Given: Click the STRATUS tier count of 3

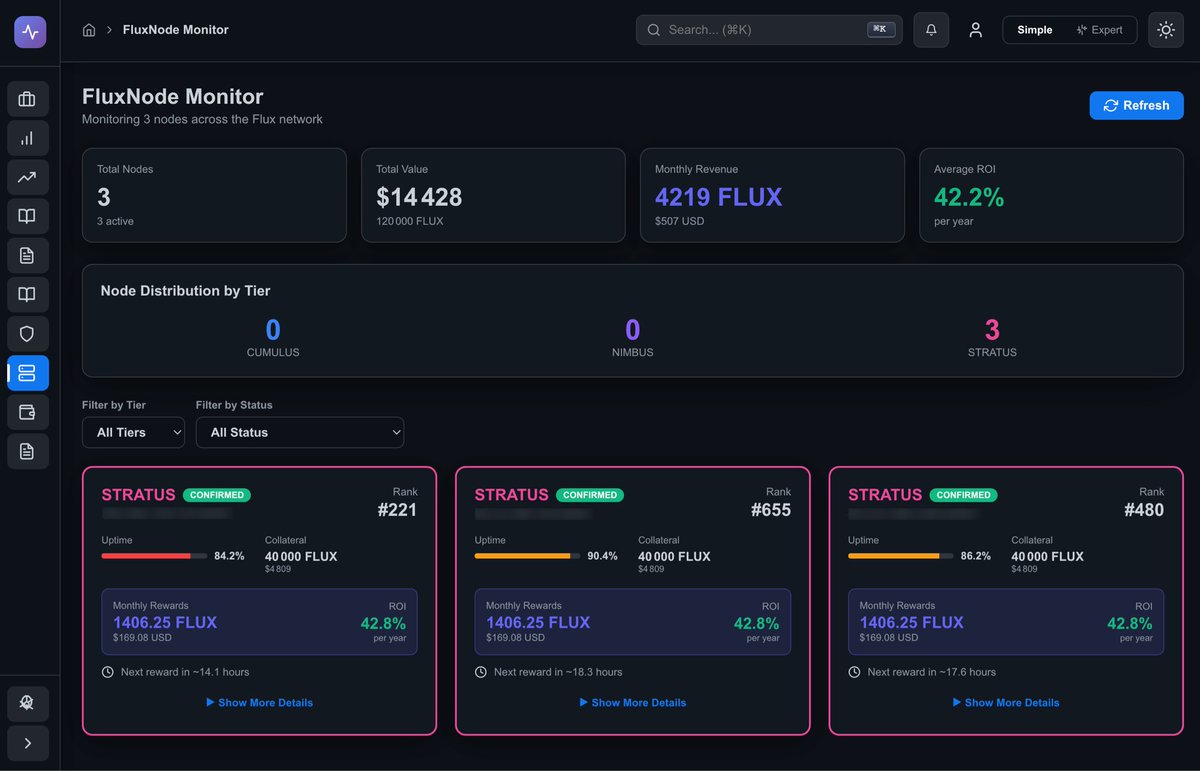Looking at the screenshot, I should pyautogui.click(x=992, y=330).
